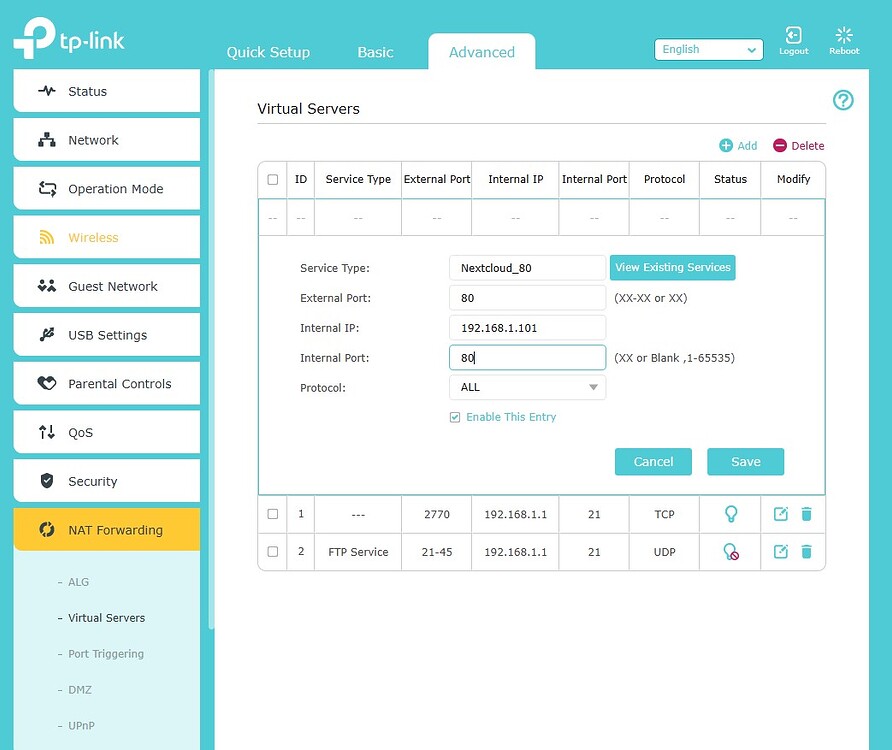This screenshot has height=750, width=892.
Task: Open the Parental Controls section
Action: (107, 384)
